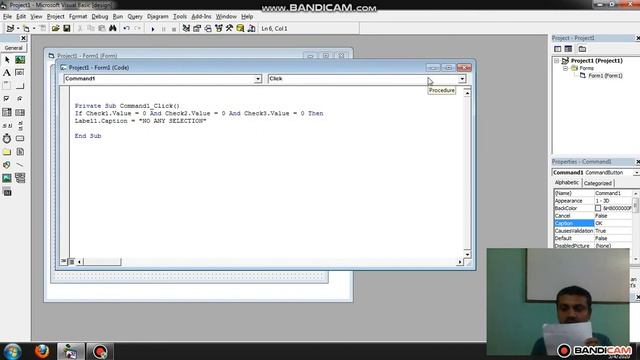This screenshot has width=640, height=360.
Task: Click the Find binoculars icon
Action: (113, 28)
